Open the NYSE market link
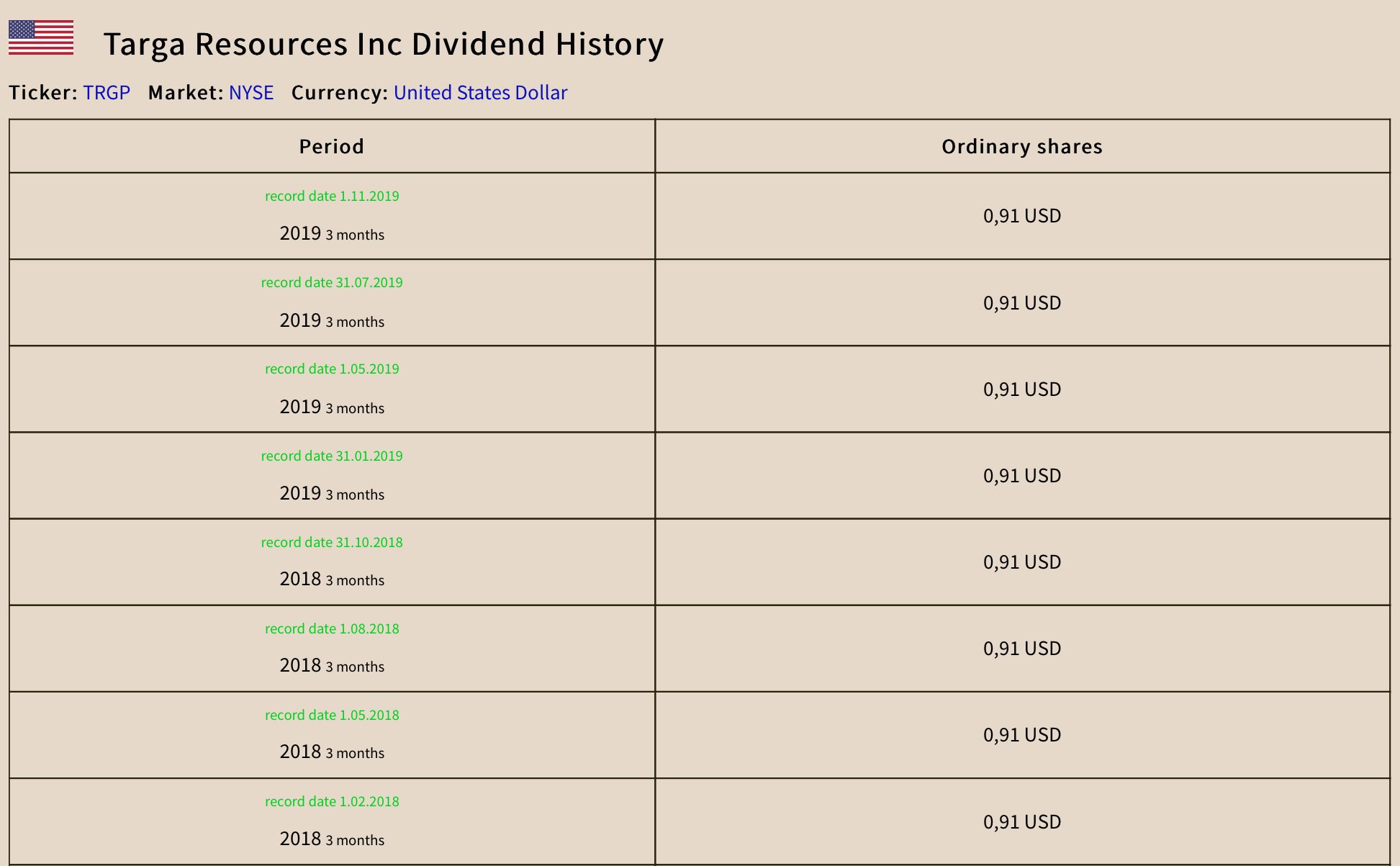The image size is (1400, 866). point(251,93)
